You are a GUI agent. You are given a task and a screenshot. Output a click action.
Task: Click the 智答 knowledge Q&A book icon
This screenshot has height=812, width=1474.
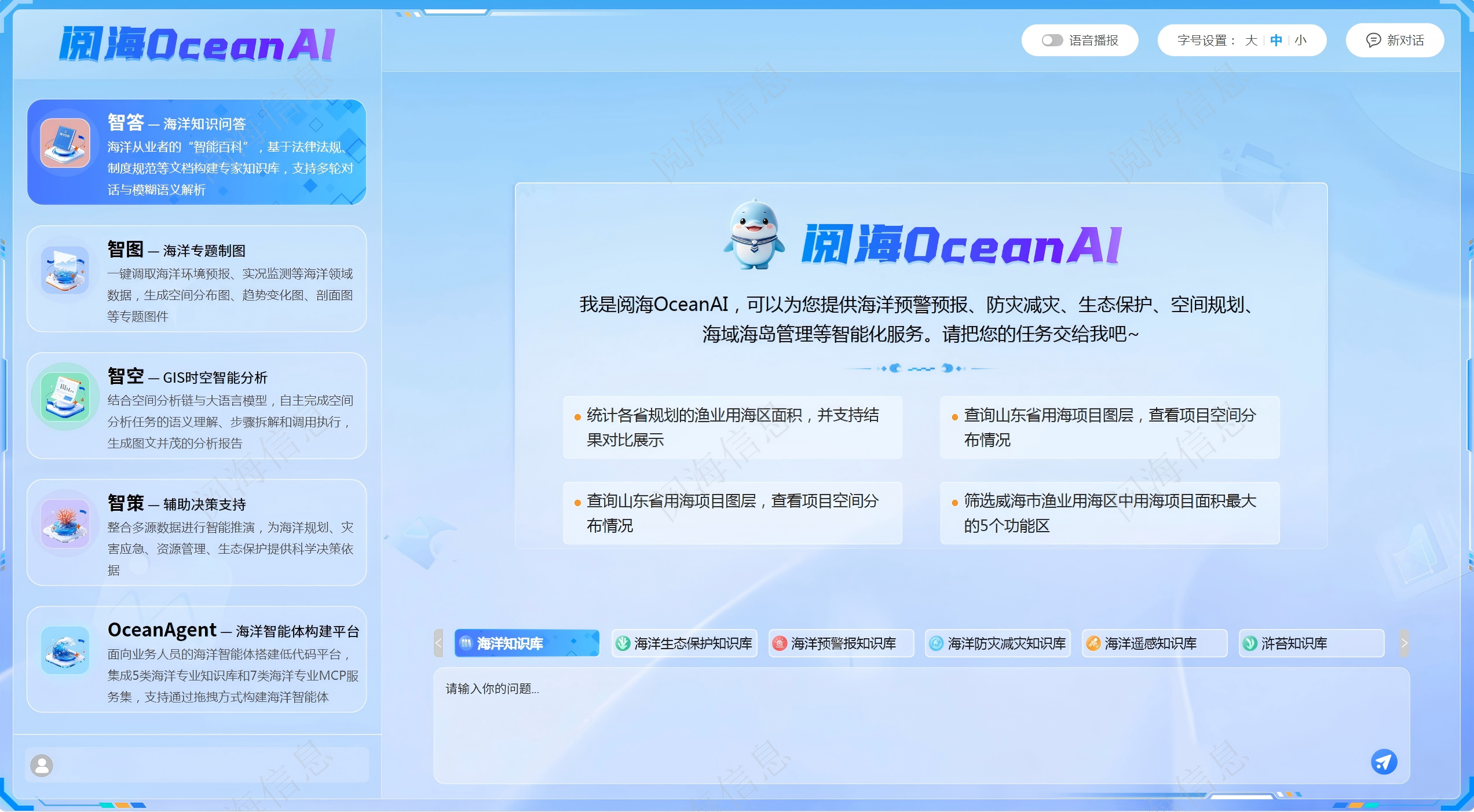tap(65, 143)
